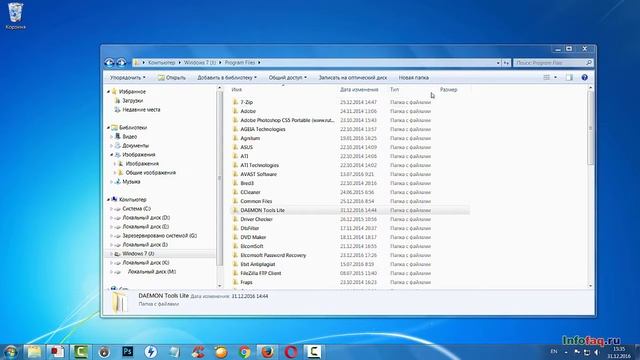Click the Common Files folder name

(256, 201)
